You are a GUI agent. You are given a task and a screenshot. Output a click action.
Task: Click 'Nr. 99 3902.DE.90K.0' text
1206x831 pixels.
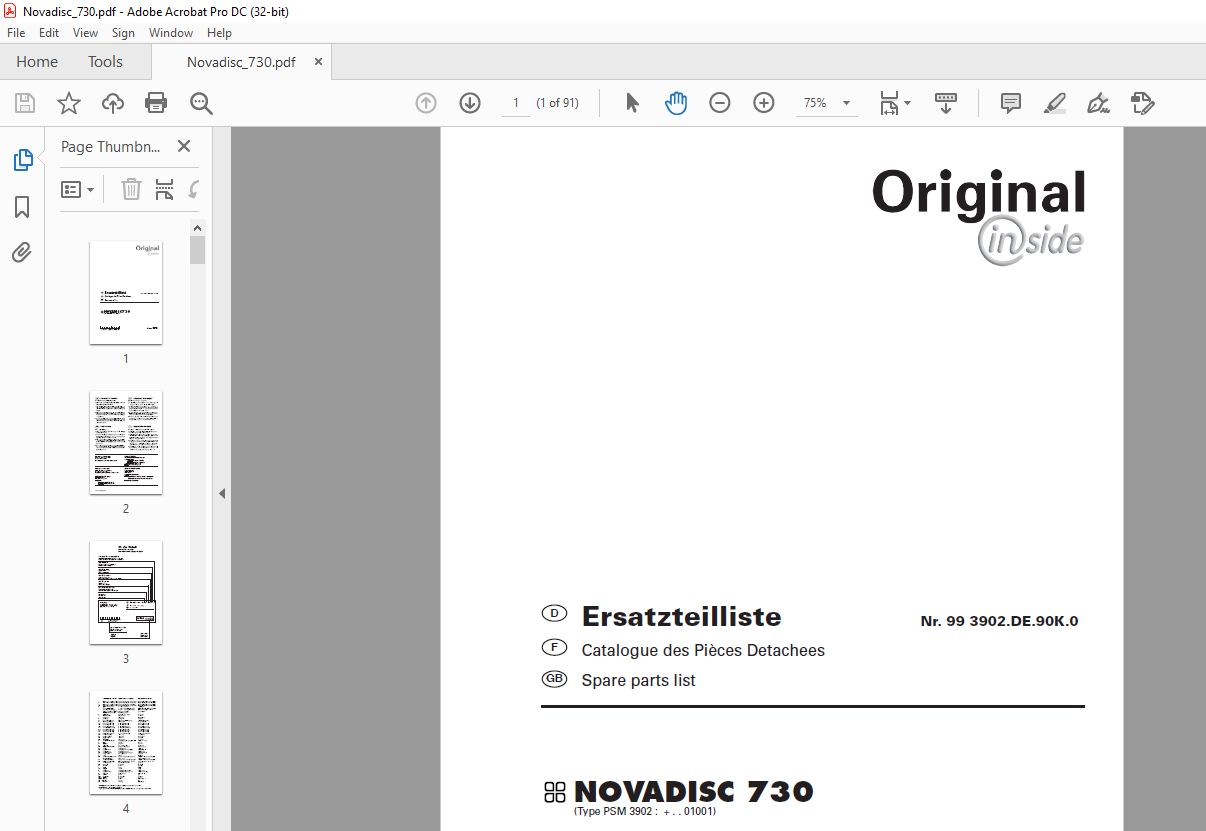[x=999, y=621]
